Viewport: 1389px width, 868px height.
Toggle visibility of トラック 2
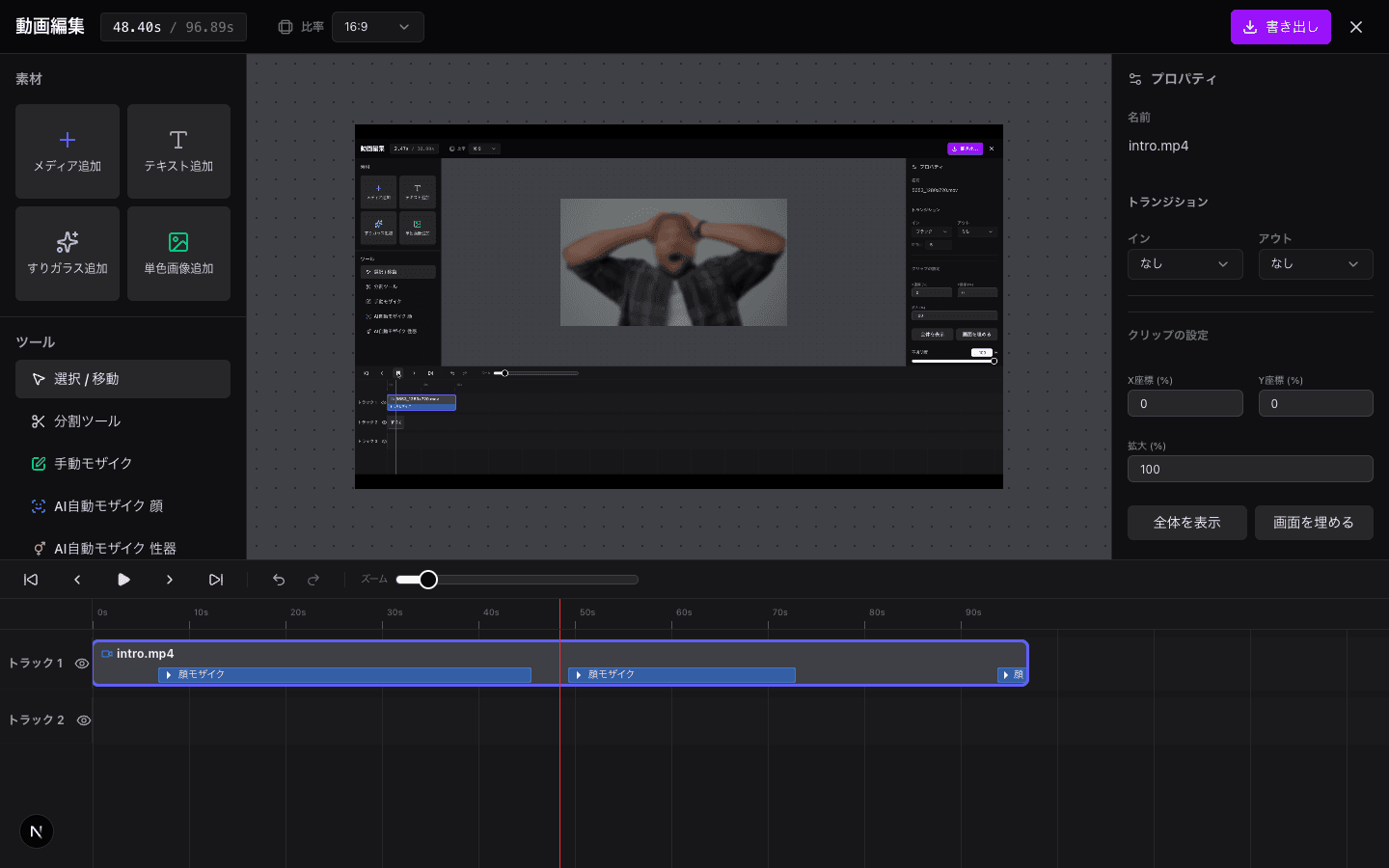tap(84, 720)
